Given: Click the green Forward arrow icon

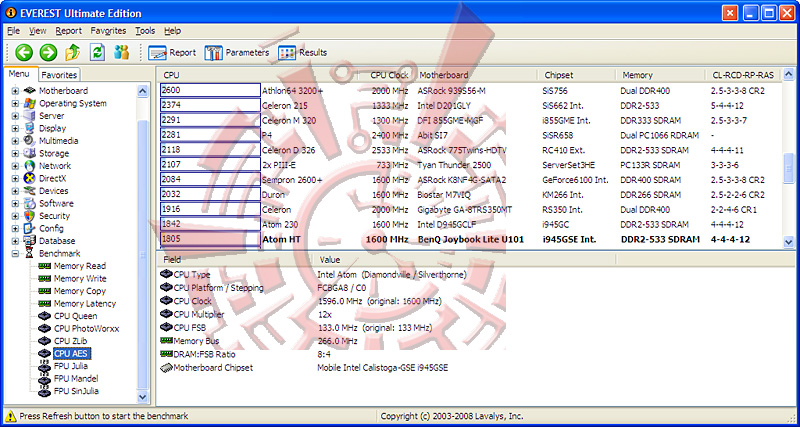Looking at the screenshot, I should 48,52.
